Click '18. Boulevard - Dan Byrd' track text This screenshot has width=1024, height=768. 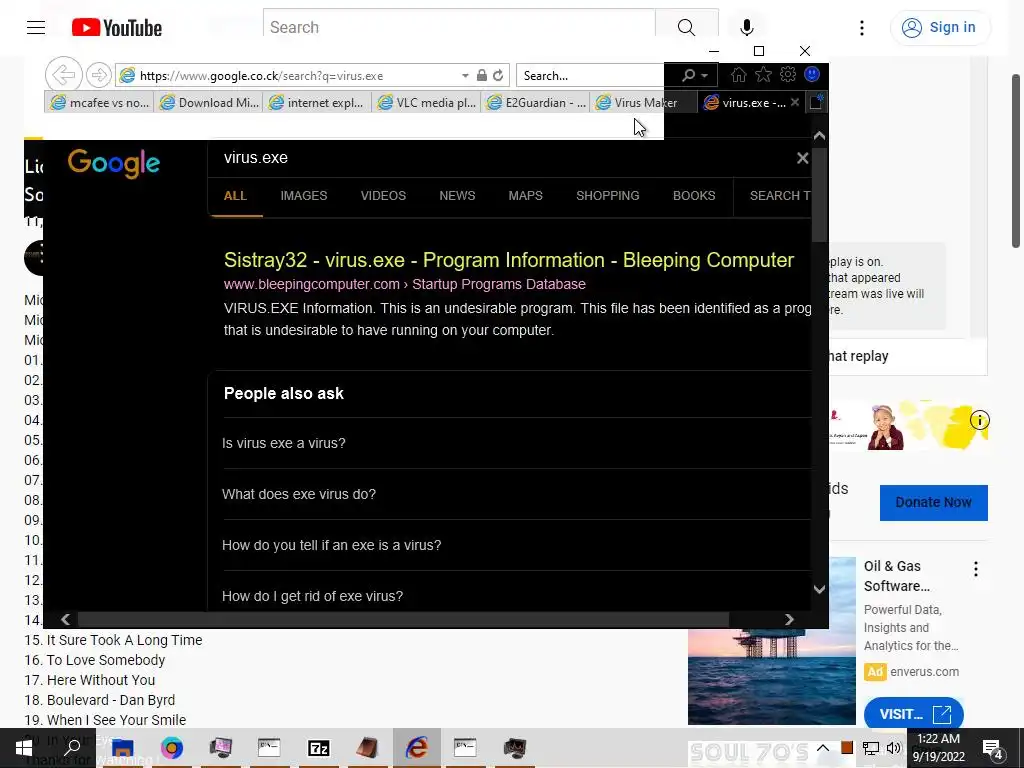(99, 700)
